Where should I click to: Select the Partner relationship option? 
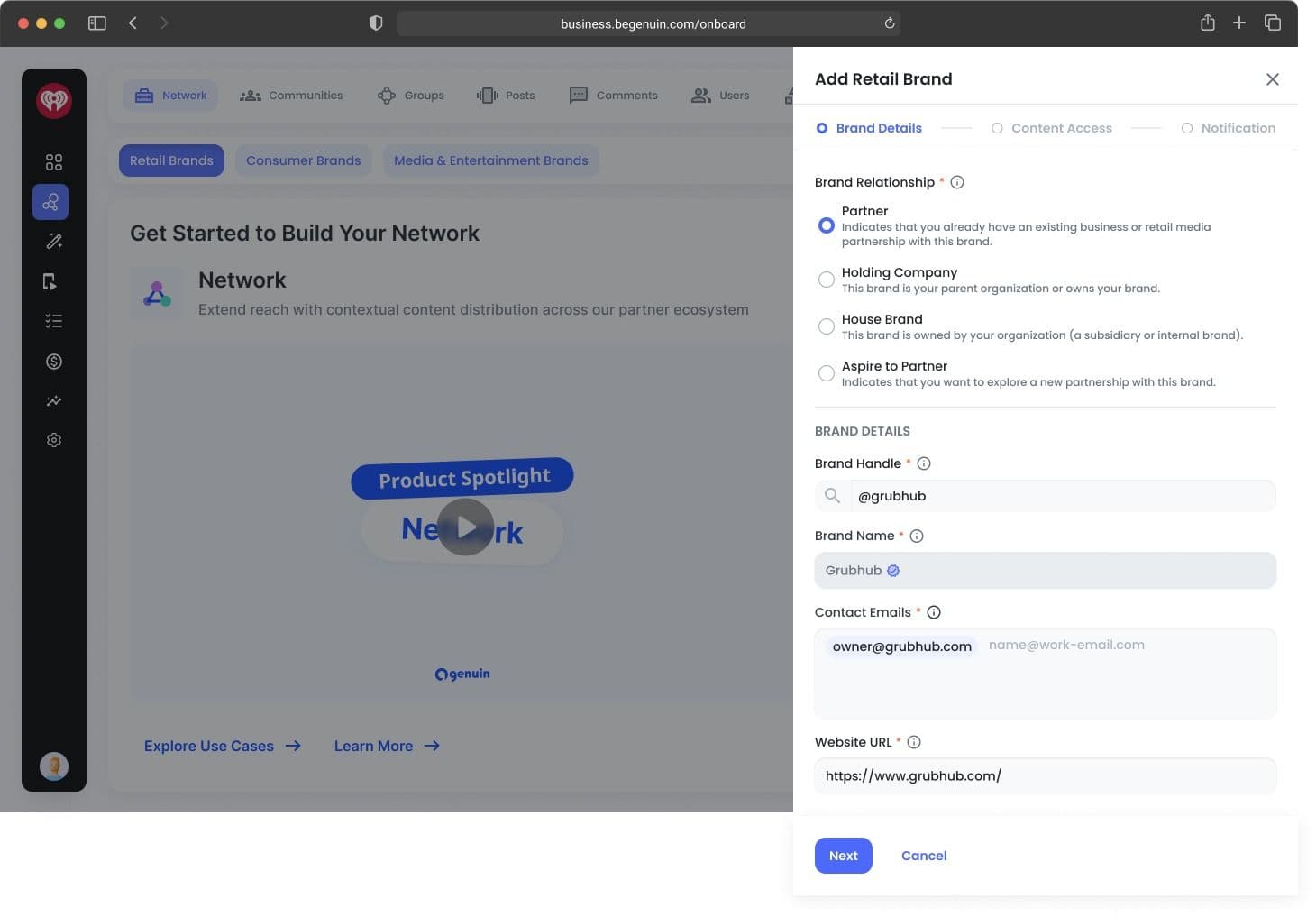coord(826,225)
